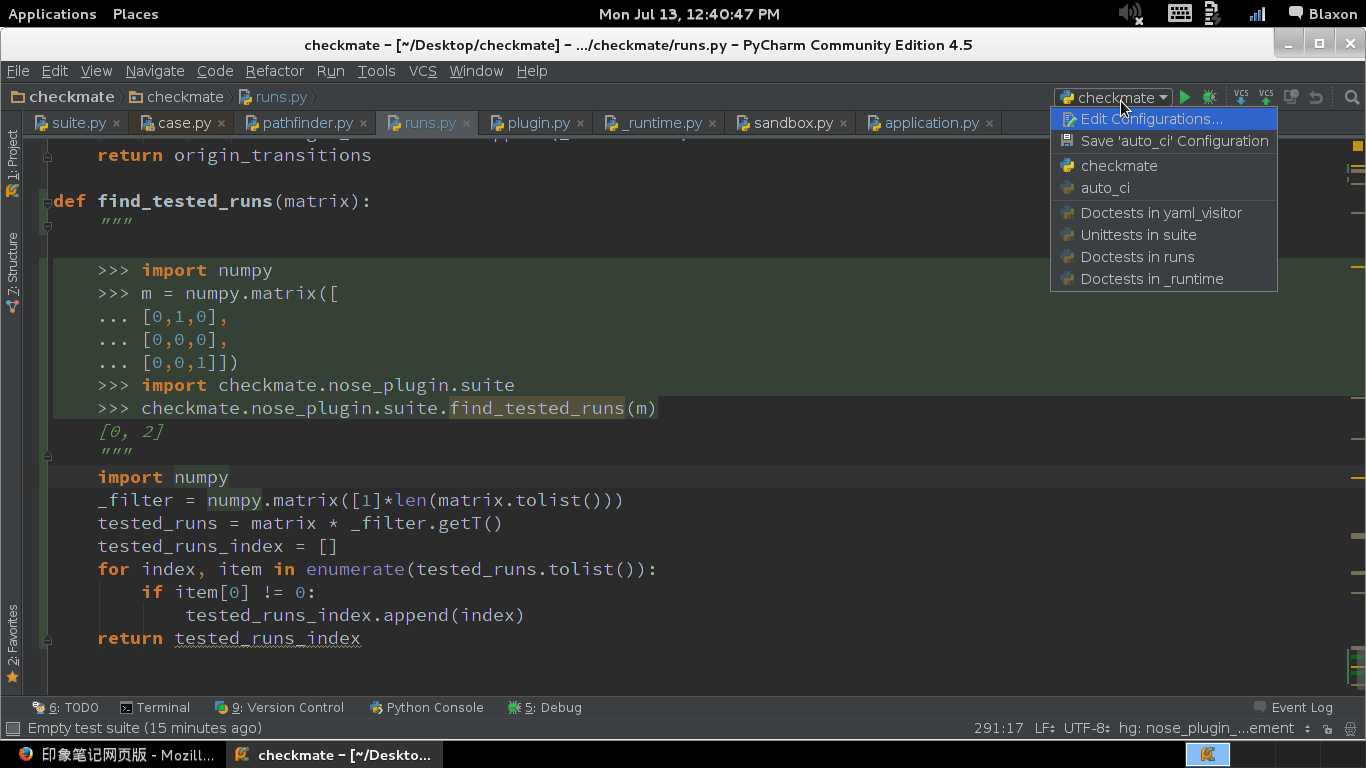Open the Event Log panel
This screenshot has height=768, width=1366.
tap(1292, 707)
